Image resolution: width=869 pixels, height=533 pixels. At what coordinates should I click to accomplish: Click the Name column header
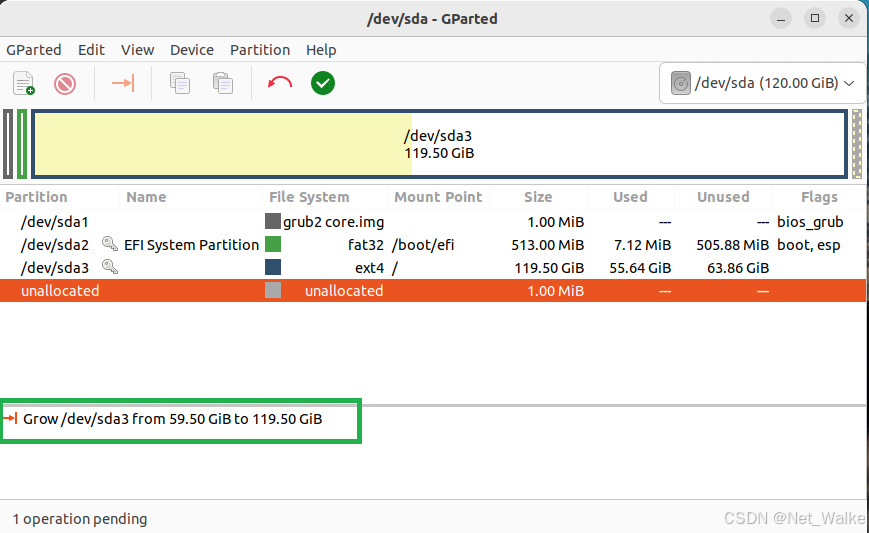click(x=146, y=197)
